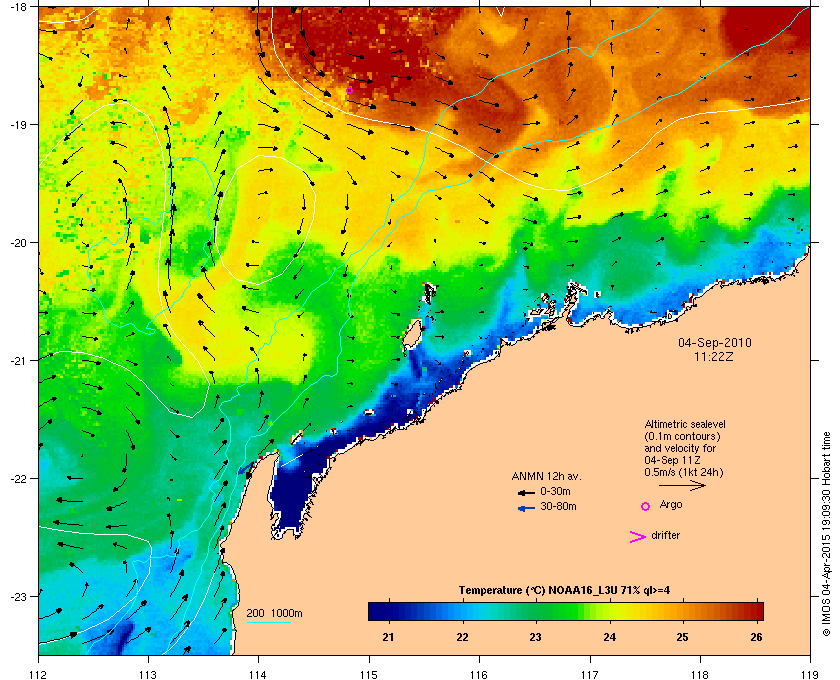Click the latitude axis label '-21'

[x=18, y=360]
